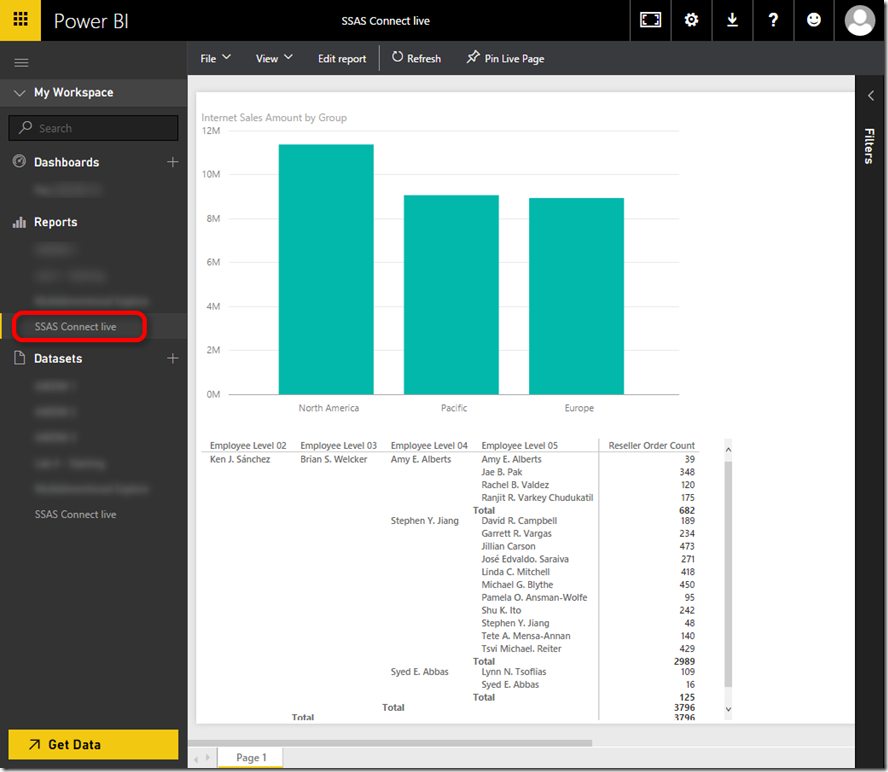Click the Lynn N. Tsoflias row
Image resolution: width=888 pixels, height=772 pixels.
(514, 671)
